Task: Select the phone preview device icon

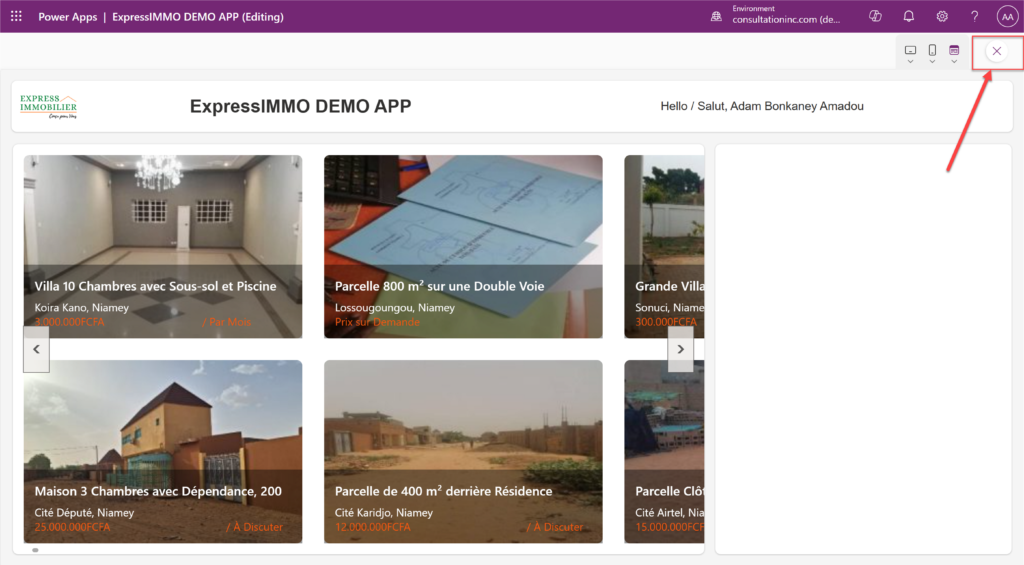Action: coord(933,52)
